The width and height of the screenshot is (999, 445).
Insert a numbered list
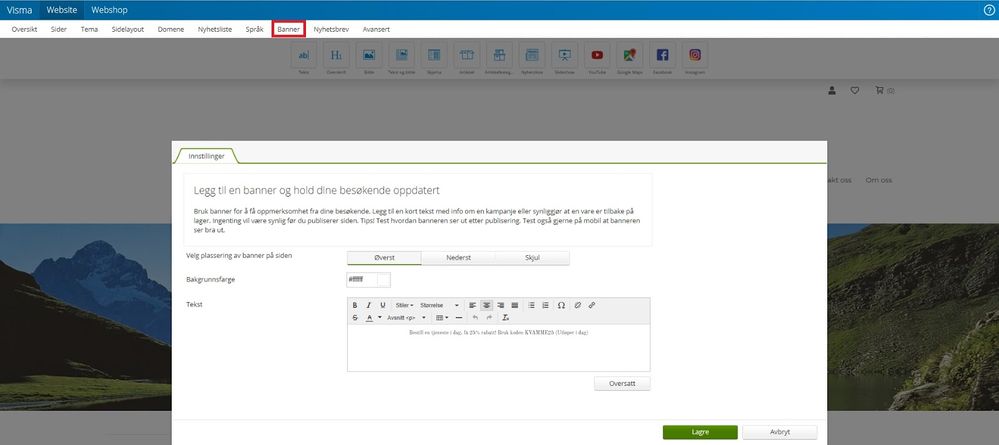pos(545,305)
